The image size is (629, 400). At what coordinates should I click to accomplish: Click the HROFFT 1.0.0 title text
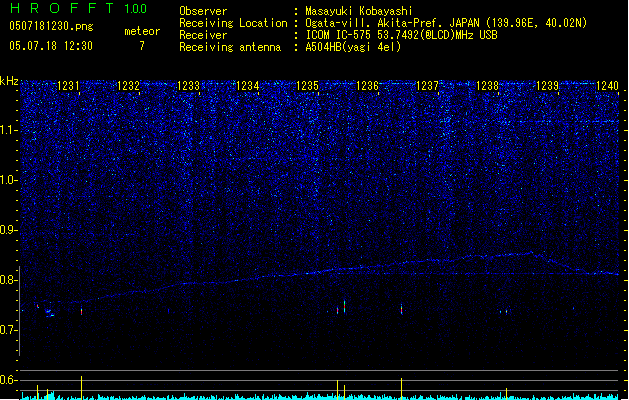point(79,8)
